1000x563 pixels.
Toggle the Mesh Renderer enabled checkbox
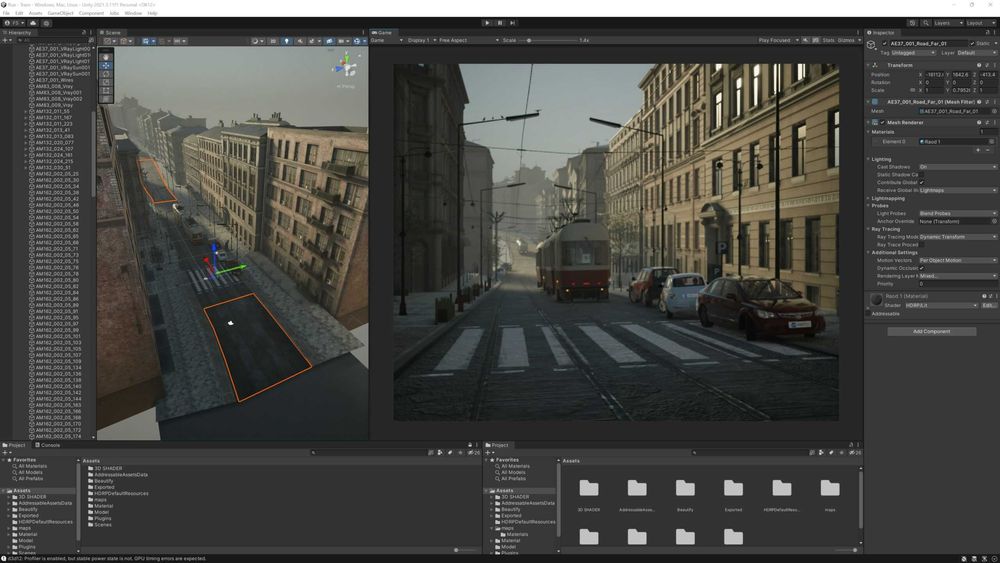882,123
